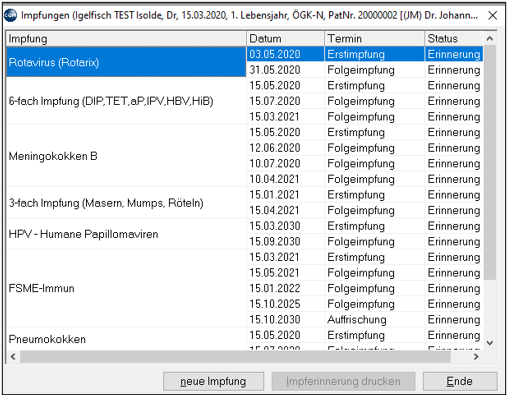Screen dimensions: 508x395
Task: Select the FSME-Immun vaccine entry
Action: pos(126,288)
